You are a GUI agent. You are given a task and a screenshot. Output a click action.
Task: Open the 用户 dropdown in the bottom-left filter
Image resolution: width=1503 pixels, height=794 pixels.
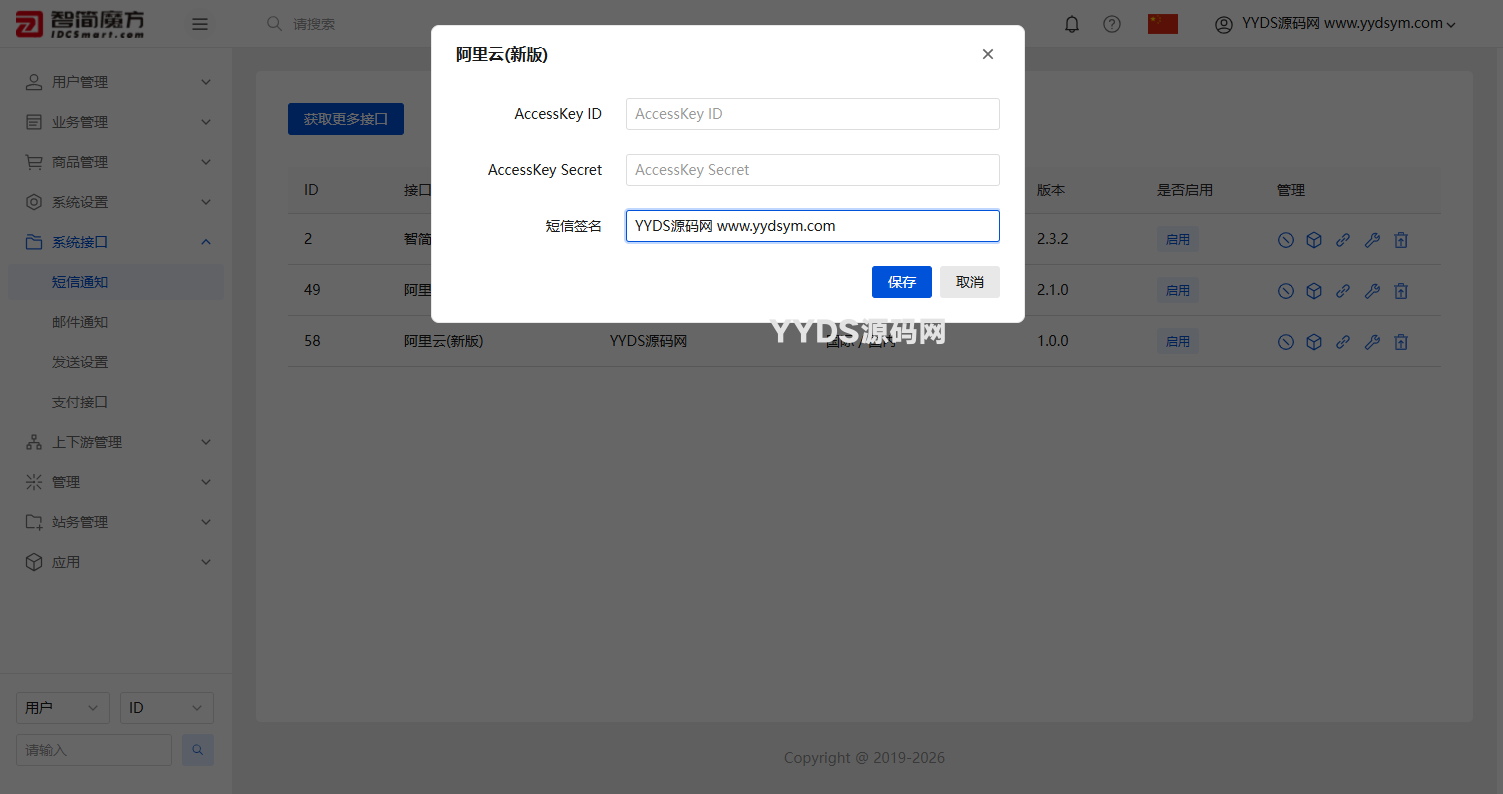62,707
